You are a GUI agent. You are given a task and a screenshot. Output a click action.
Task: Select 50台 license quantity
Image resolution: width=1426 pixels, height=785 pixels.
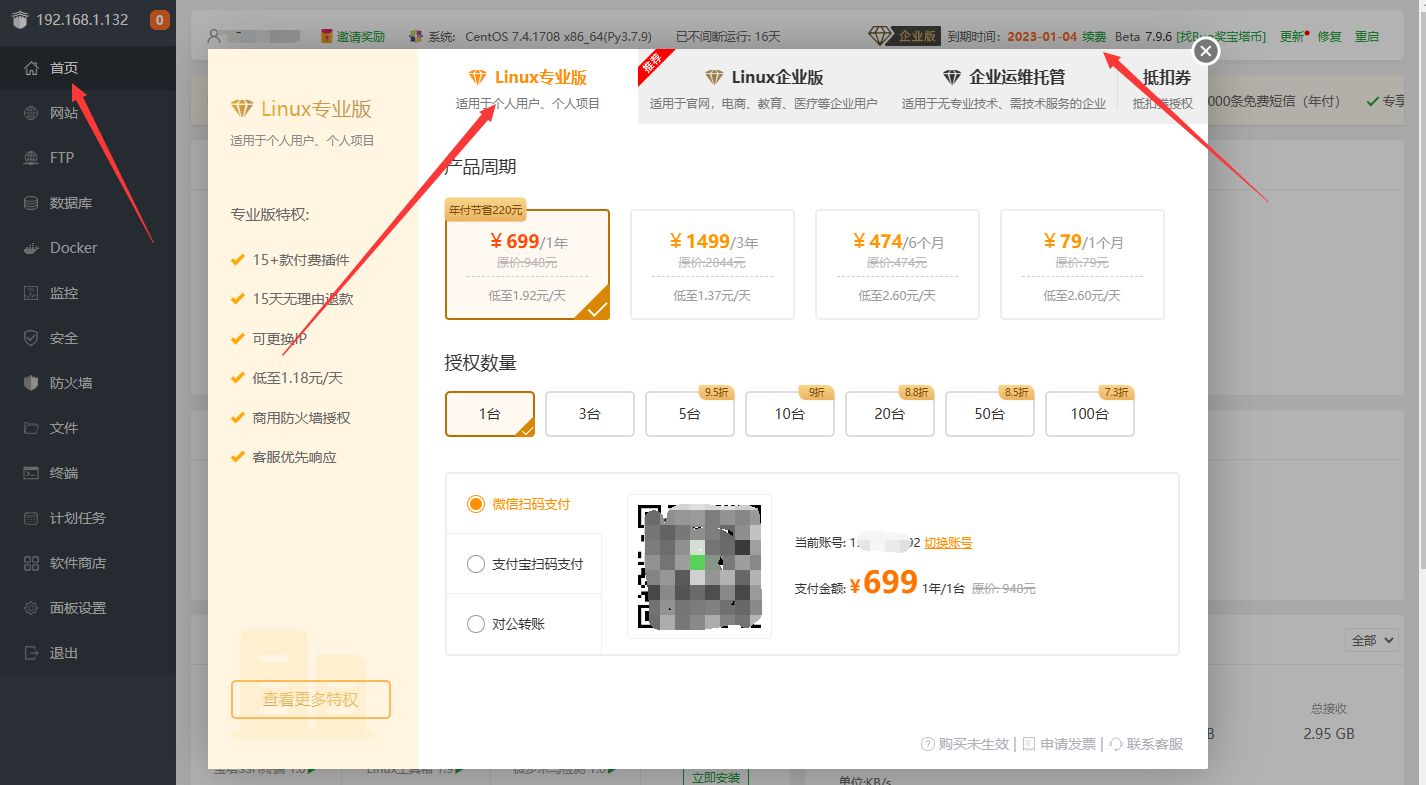[990, 414]
